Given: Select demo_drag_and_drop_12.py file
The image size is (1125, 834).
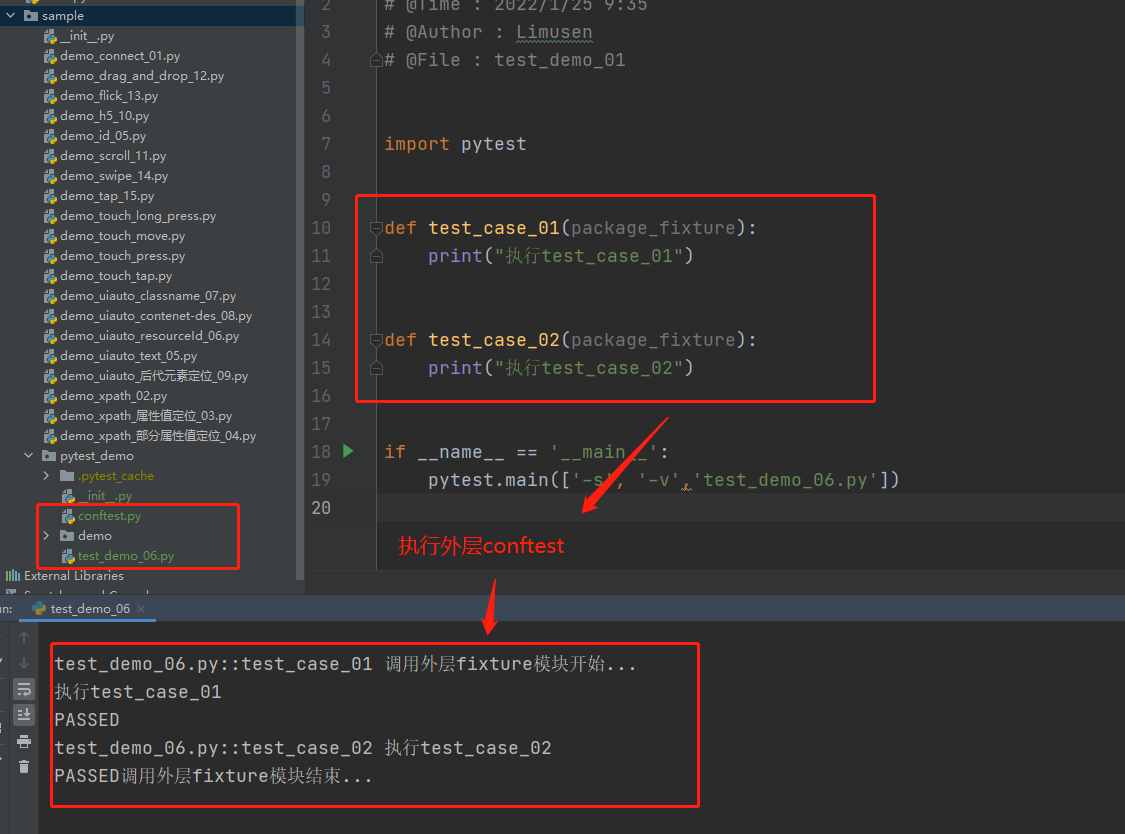Looking at the screenshot, I should [x=142, y=75].
